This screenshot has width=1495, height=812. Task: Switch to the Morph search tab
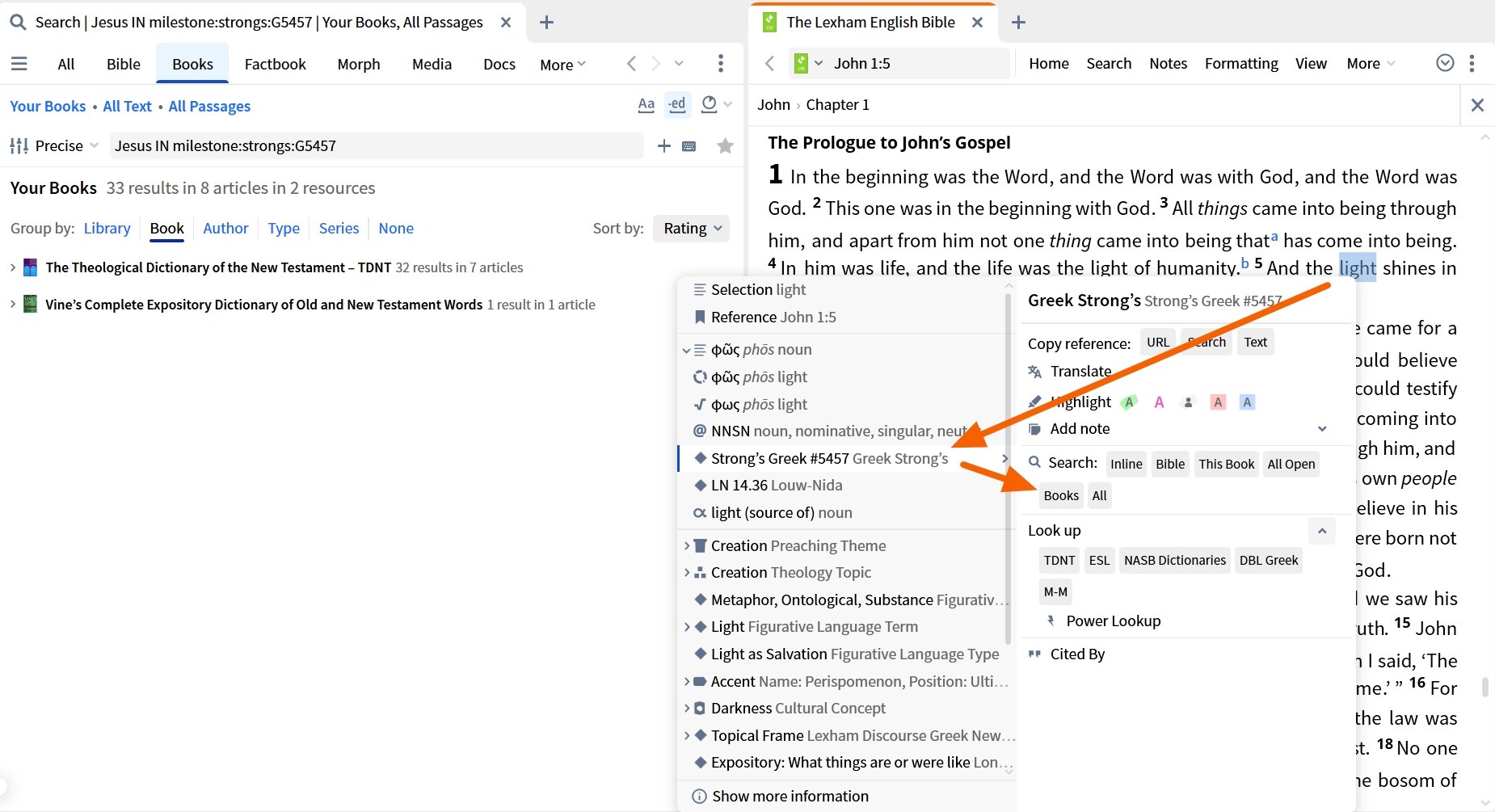[359, 64]
